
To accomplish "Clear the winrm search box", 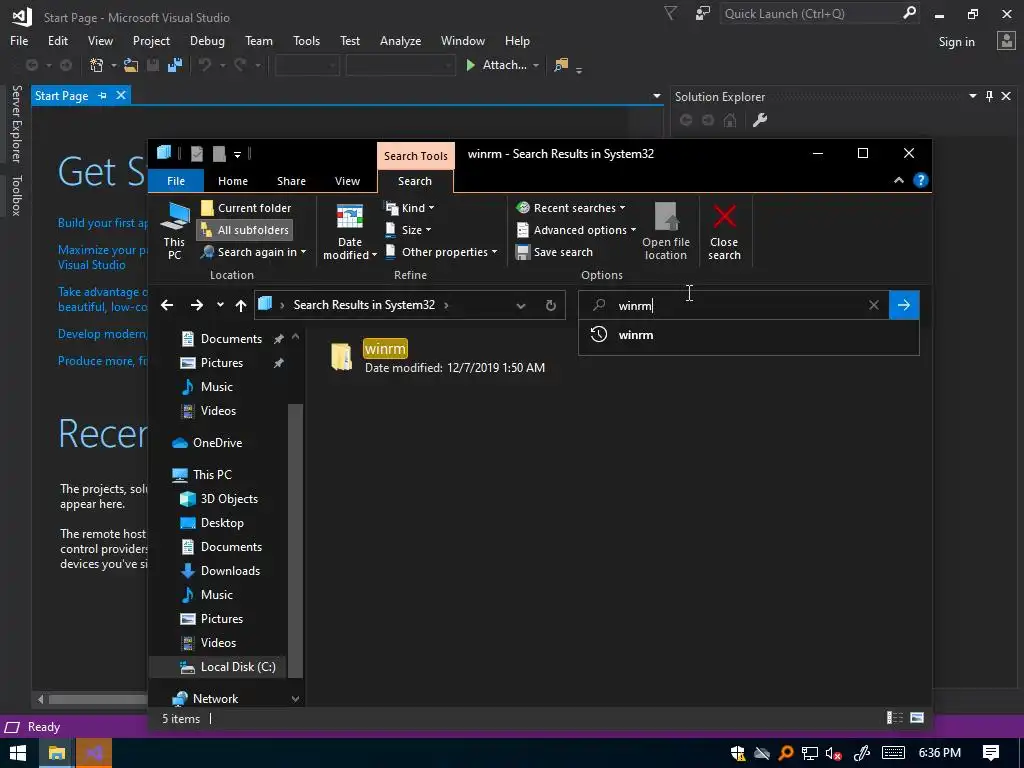I will pos(874,305).
